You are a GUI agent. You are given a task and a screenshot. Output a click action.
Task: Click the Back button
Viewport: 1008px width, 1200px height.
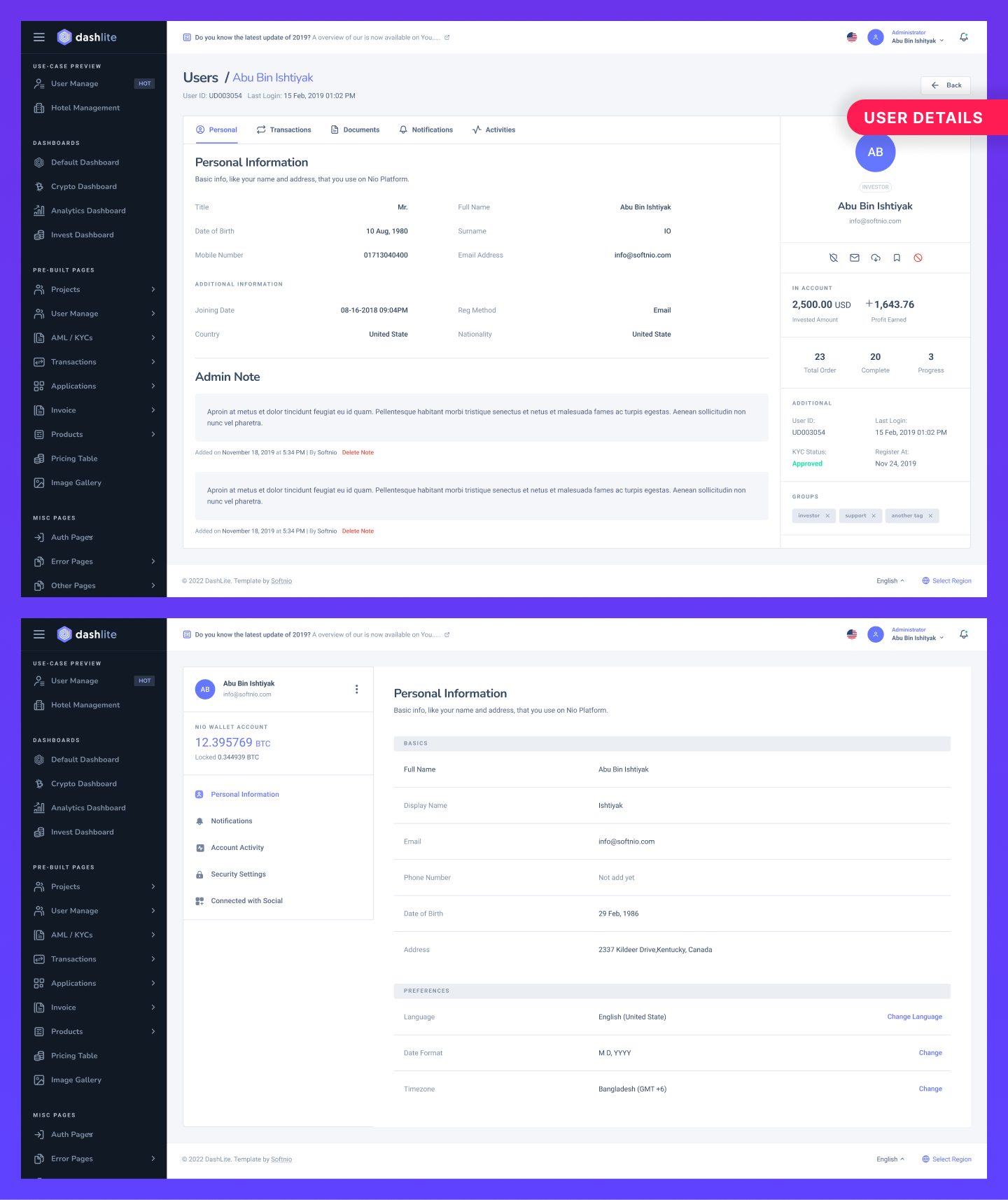(x=946, y=85)
